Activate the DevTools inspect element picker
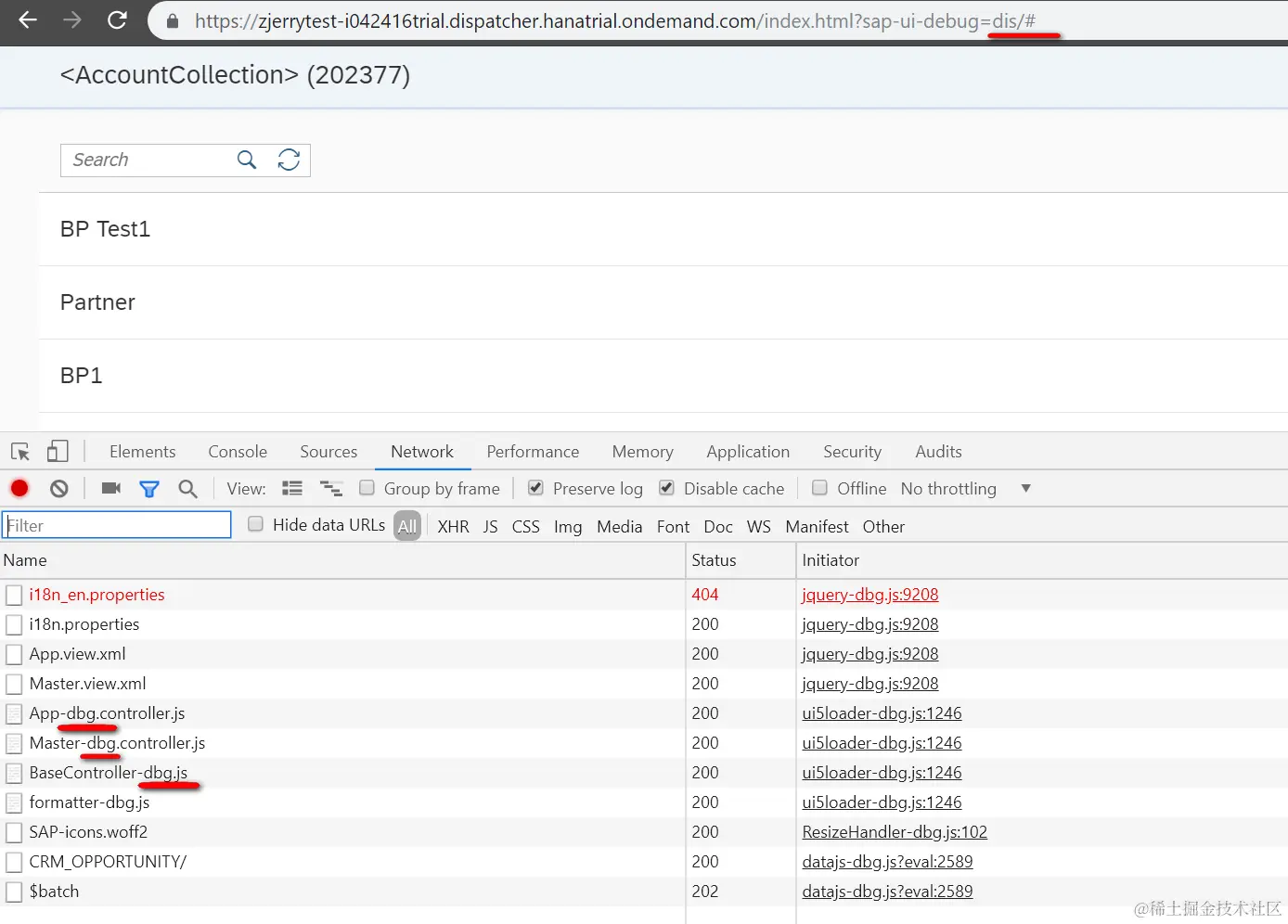Image resolution: width=1288 pixels, height=924 pixels. 20,452
